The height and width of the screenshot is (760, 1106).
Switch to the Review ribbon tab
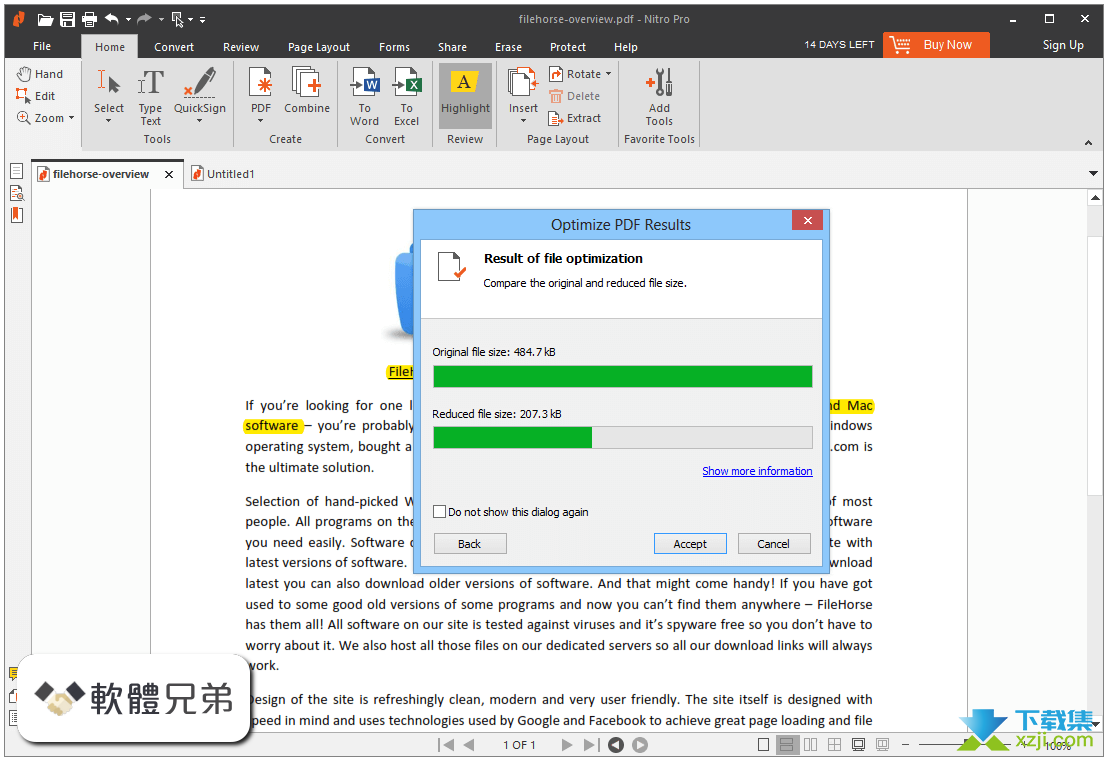coord(241,47)
